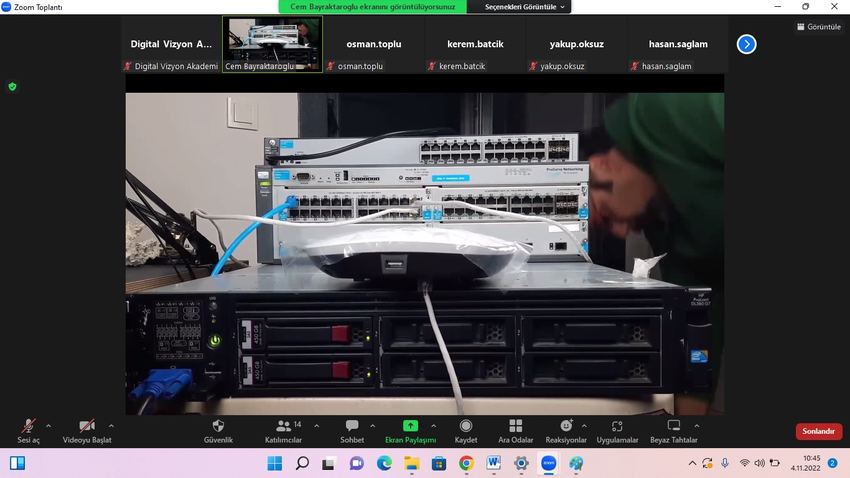
Task: Open video options arrow next to Videoyu Başlat
Action: pyautogui.click(x=111, y=426)
